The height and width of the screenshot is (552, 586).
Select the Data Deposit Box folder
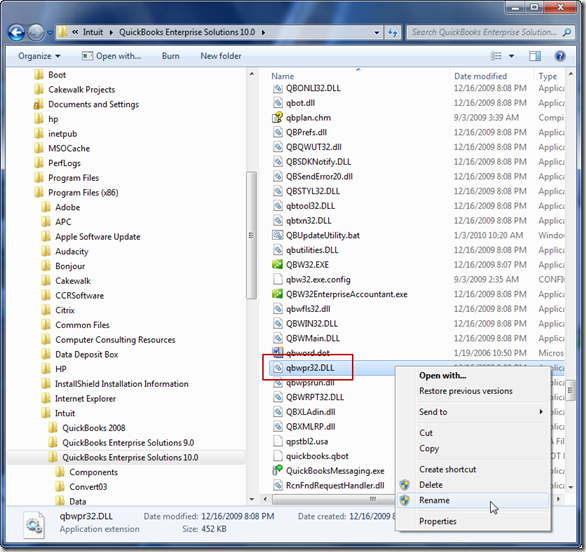[86, 354]
